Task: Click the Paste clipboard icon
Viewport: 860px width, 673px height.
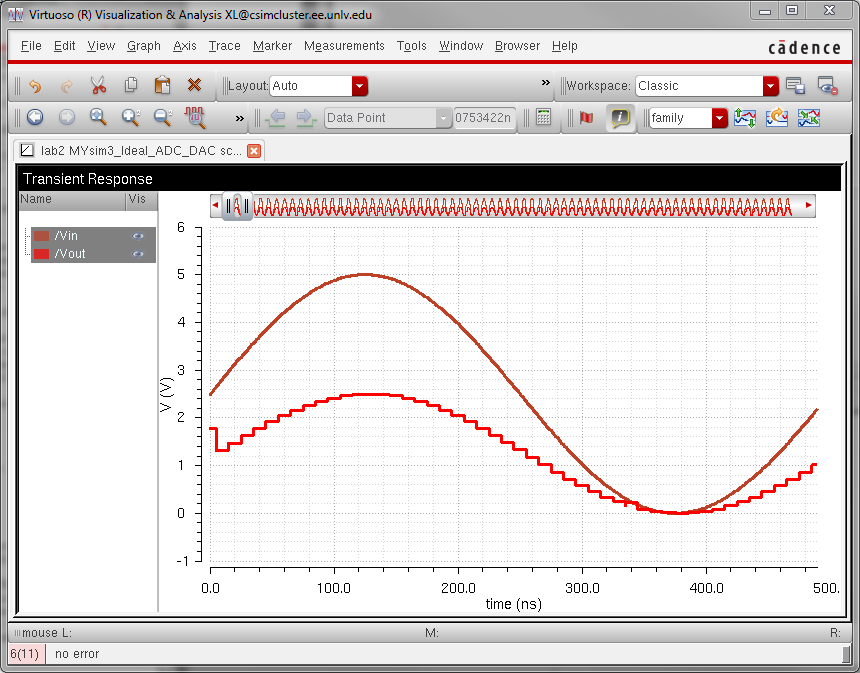Action: coord(162,86)
